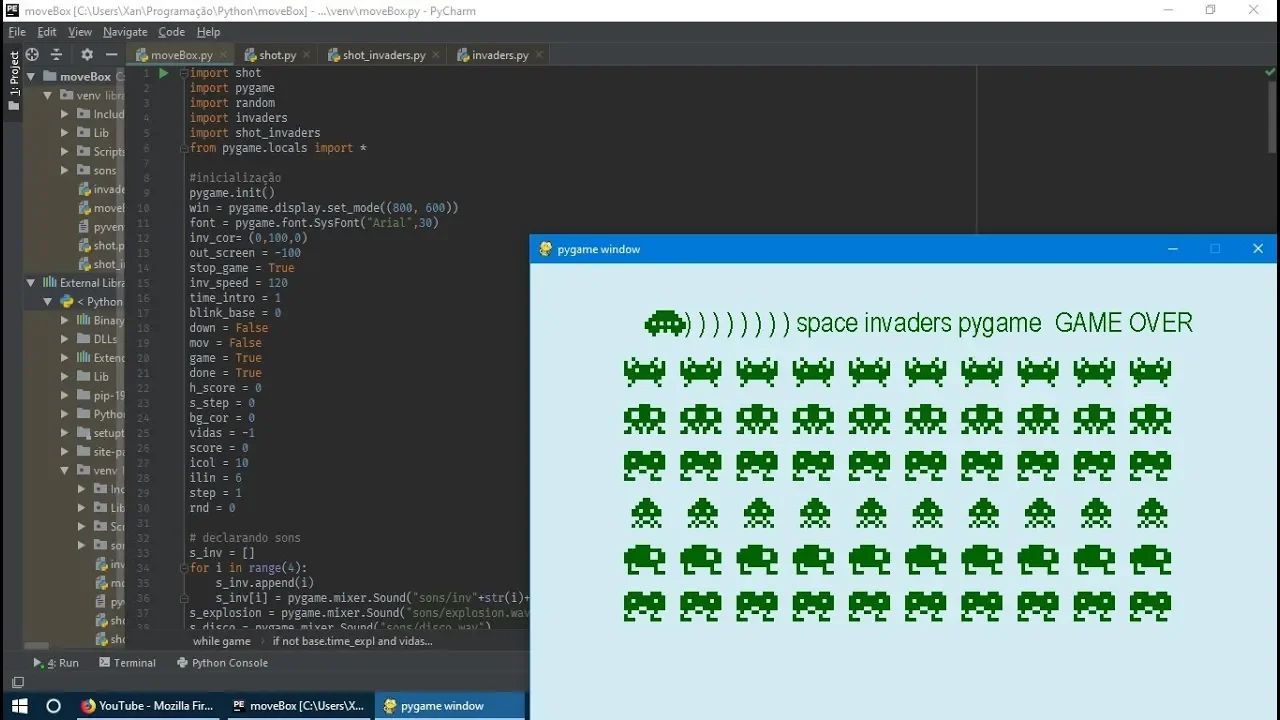
Task: Open Project panel settings gear
Action: (87, 55)
